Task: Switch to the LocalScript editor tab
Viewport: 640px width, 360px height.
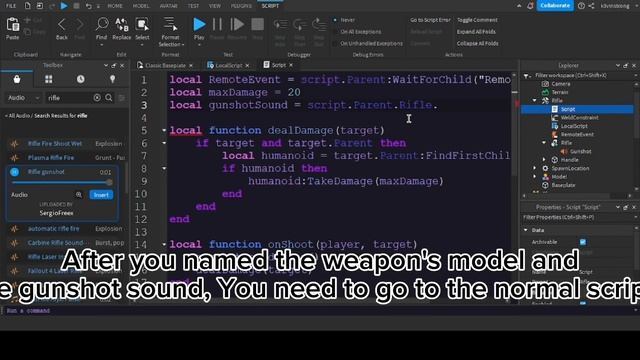Action: pos(229,65)
